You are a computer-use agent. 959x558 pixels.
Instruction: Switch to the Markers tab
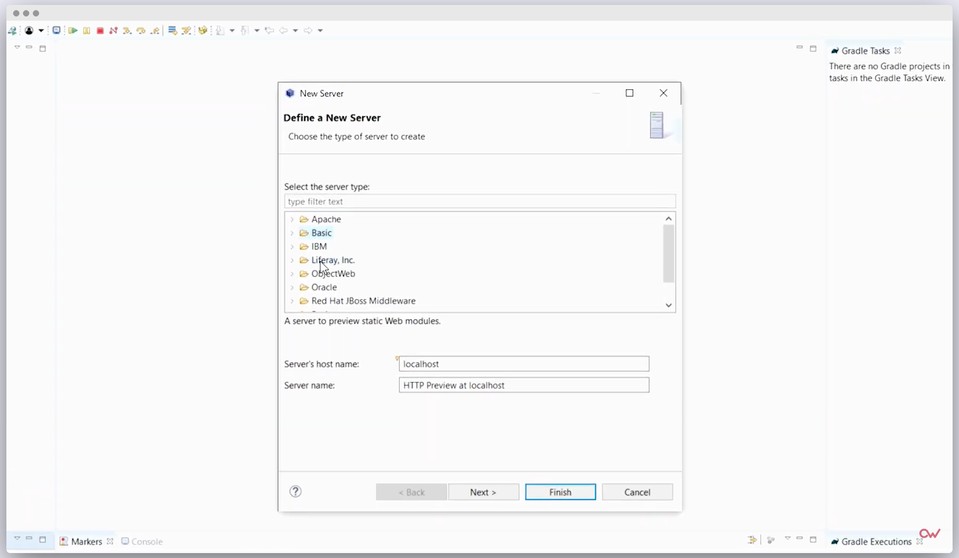pos(86,541)
